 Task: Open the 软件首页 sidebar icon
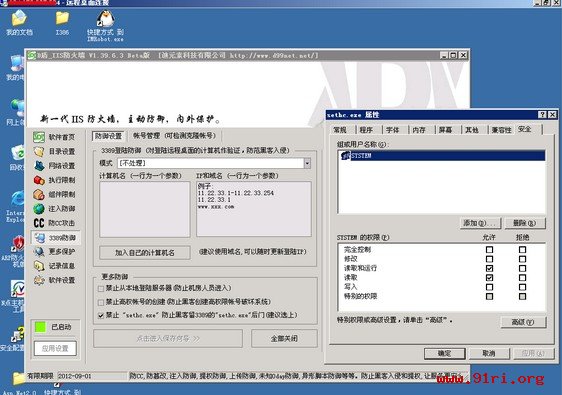coord(39,137)
